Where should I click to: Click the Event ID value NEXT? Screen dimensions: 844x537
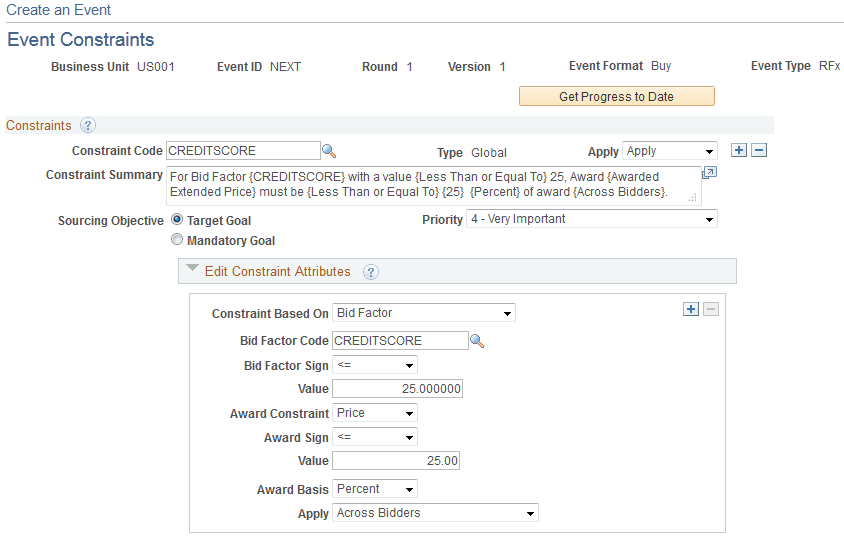click(285, 67)
